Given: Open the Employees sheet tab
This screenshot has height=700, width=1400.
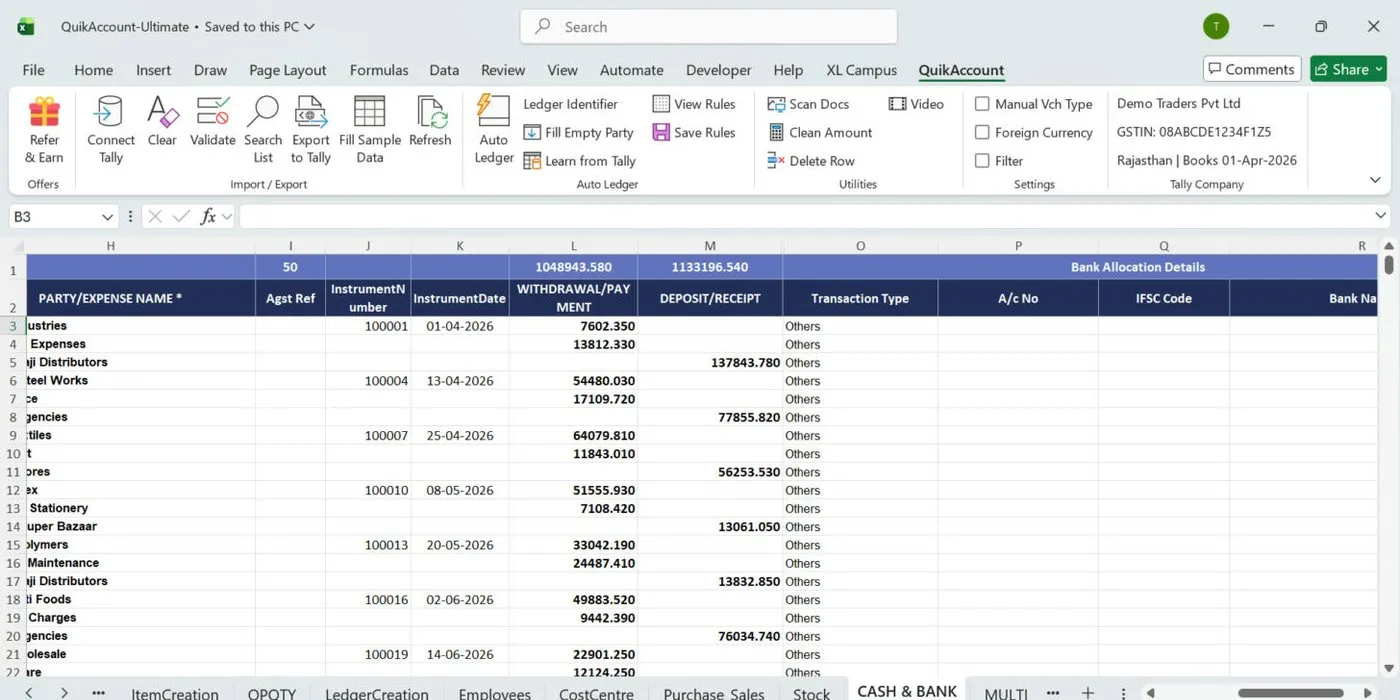Looking at the screenshot, I should click(x=494, y=693).
